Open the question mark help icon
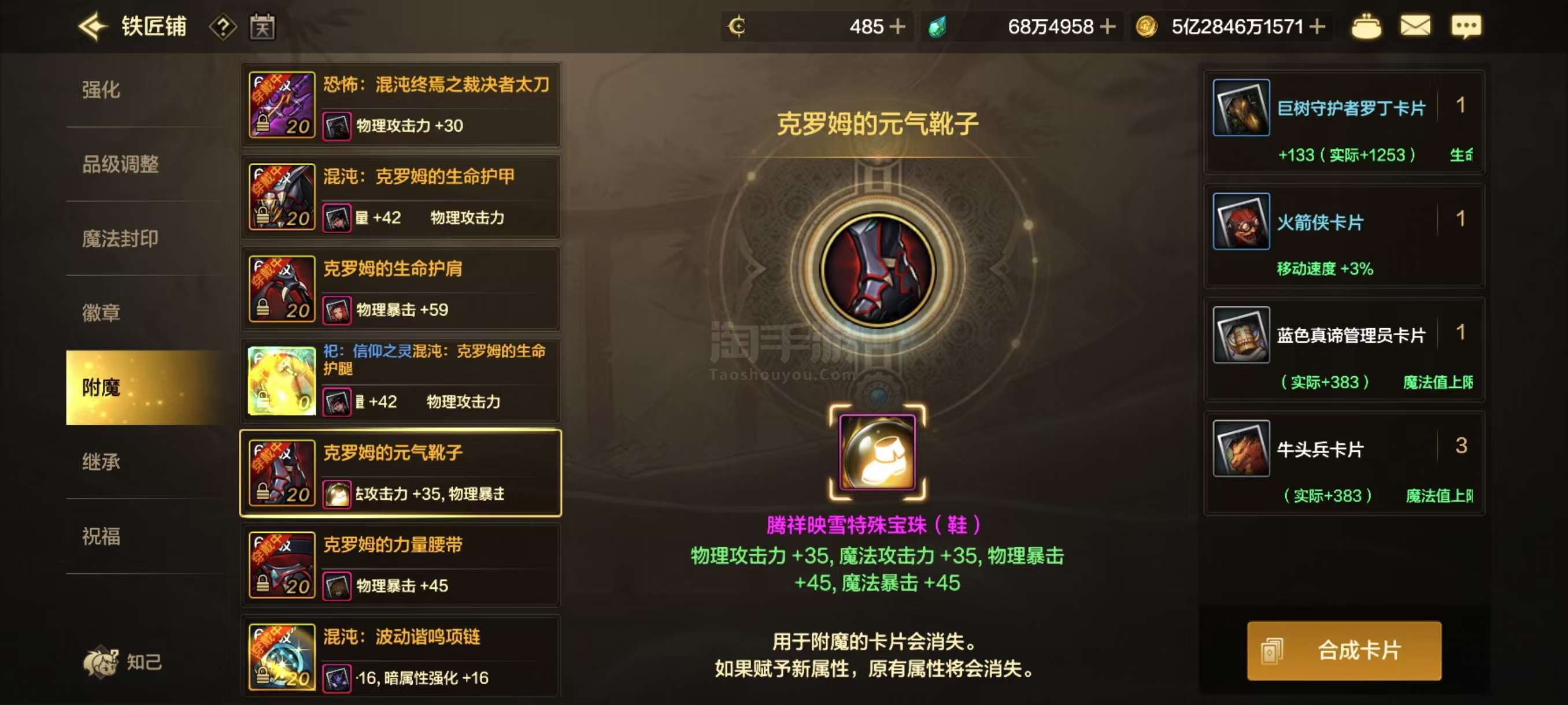1568x705 pixels. (x=223, y=27)
